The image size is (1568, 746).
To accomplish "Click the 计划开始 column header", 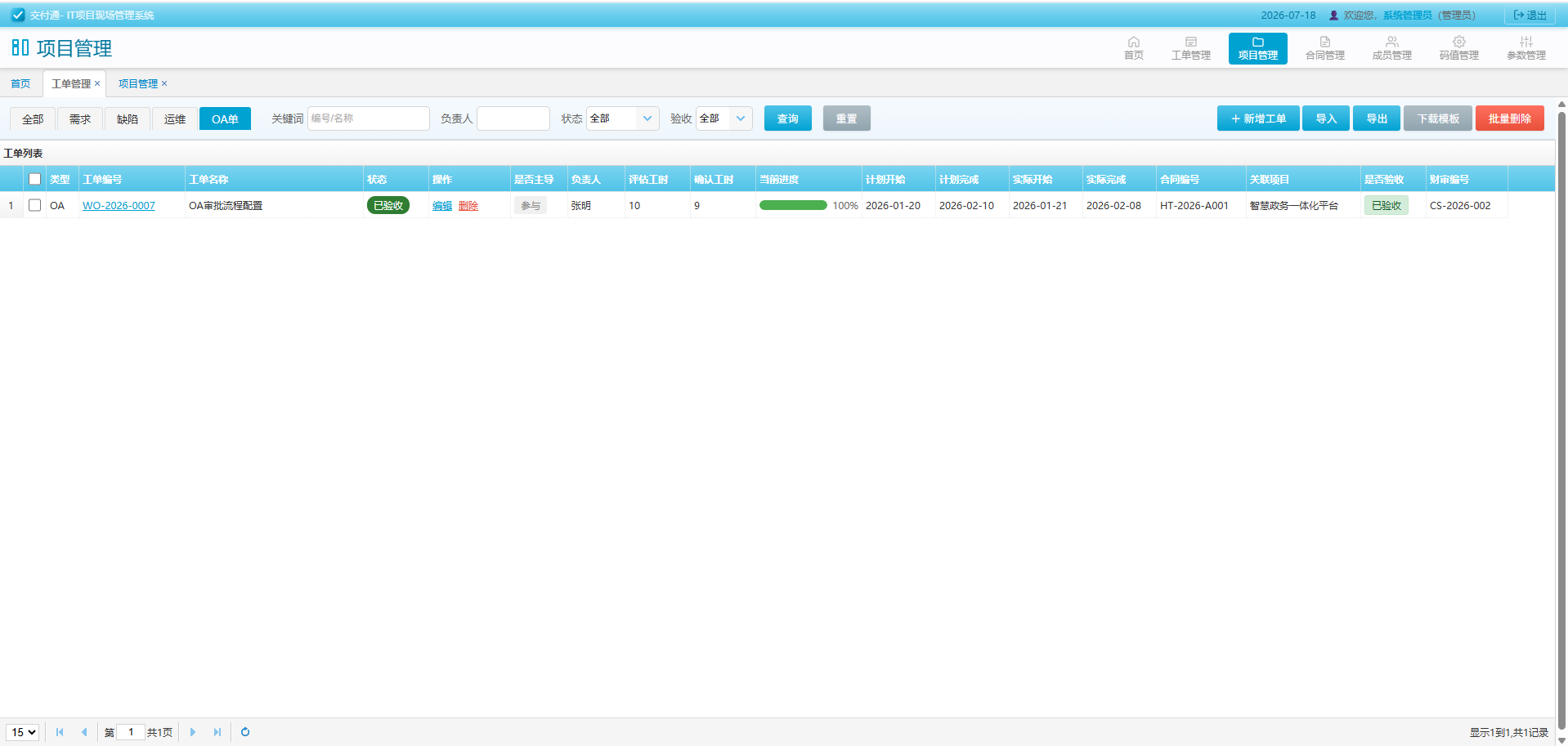I will click(898, 179).
